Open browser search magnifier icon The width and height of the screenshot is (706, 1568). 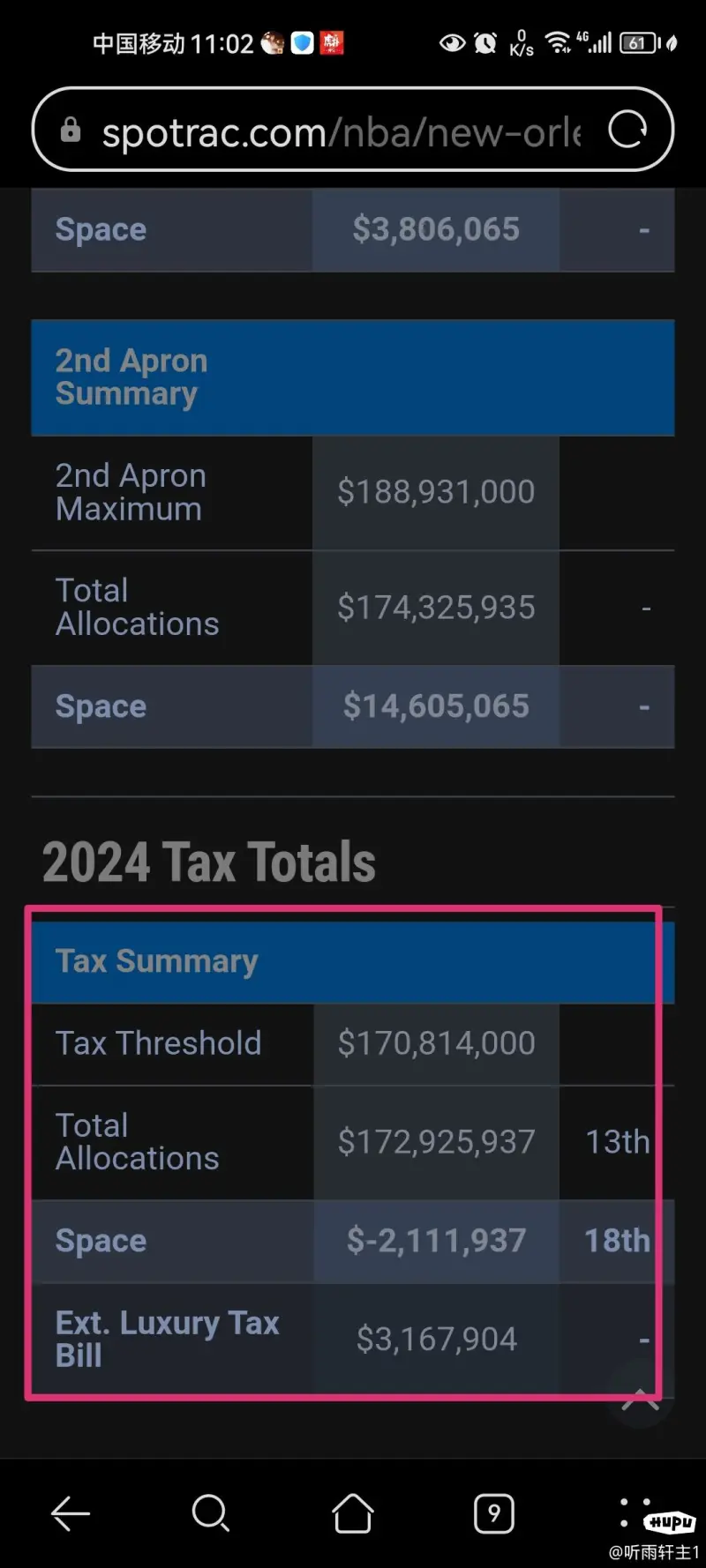(x=211, y=1514)
